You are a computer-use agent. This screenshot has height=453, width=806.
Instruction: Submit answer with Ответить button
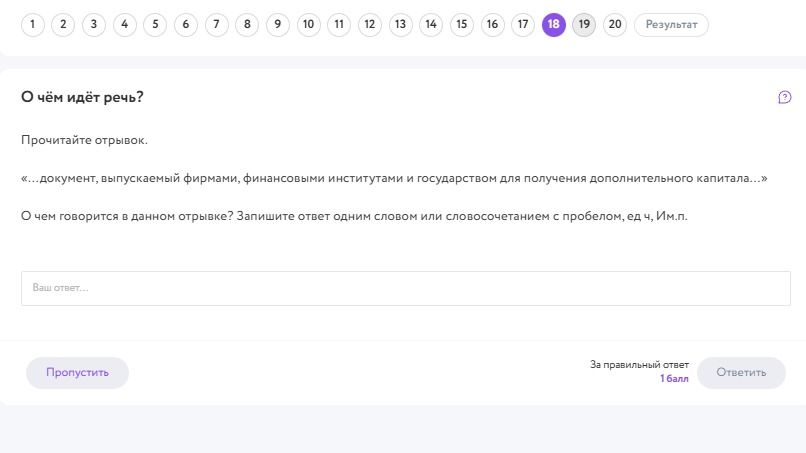741,373
